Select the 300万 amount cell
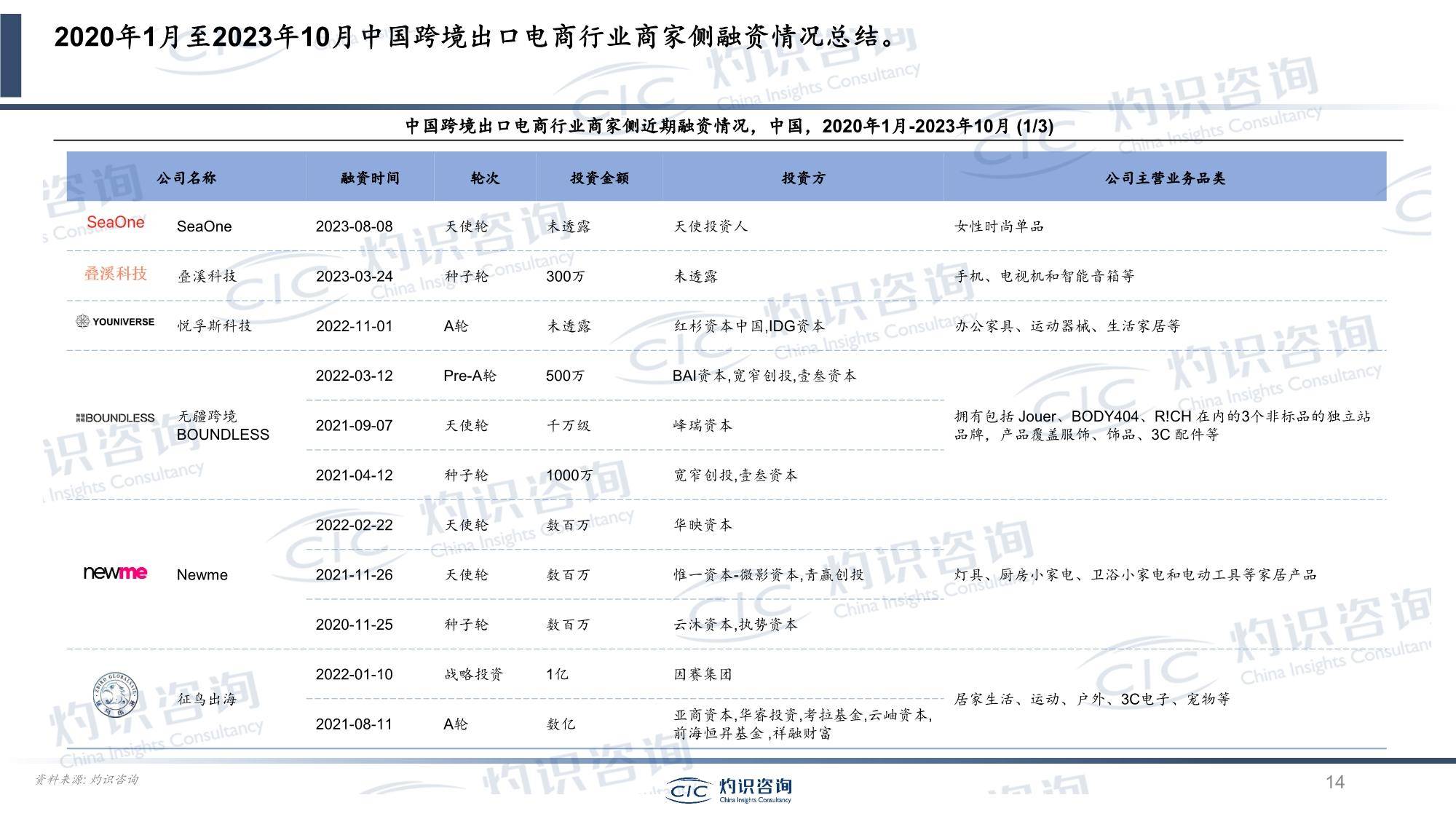 [x=565, y=276]
